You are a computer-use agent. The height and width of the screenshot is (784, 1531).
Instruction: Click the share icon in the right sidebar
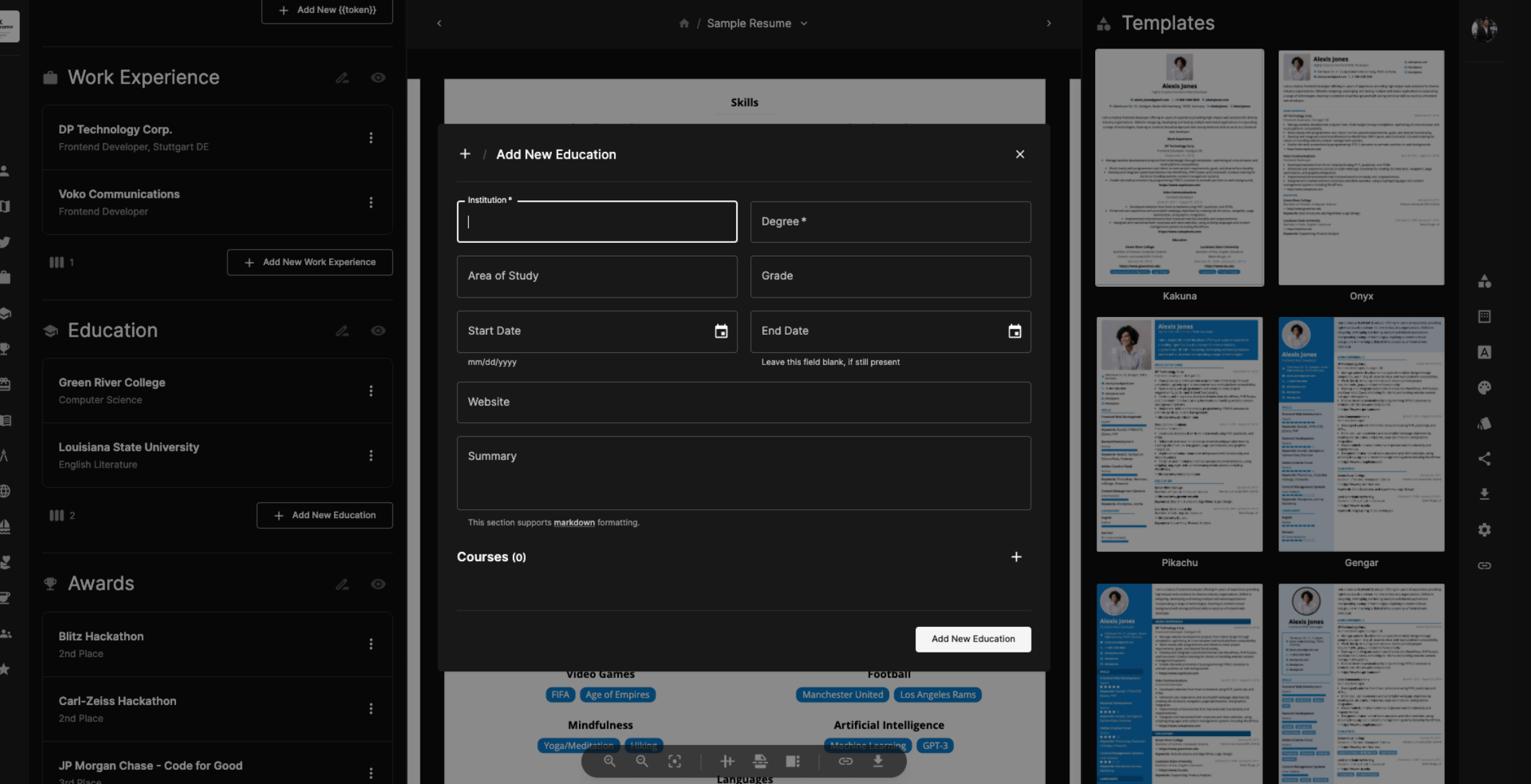tap(1484, 459)
